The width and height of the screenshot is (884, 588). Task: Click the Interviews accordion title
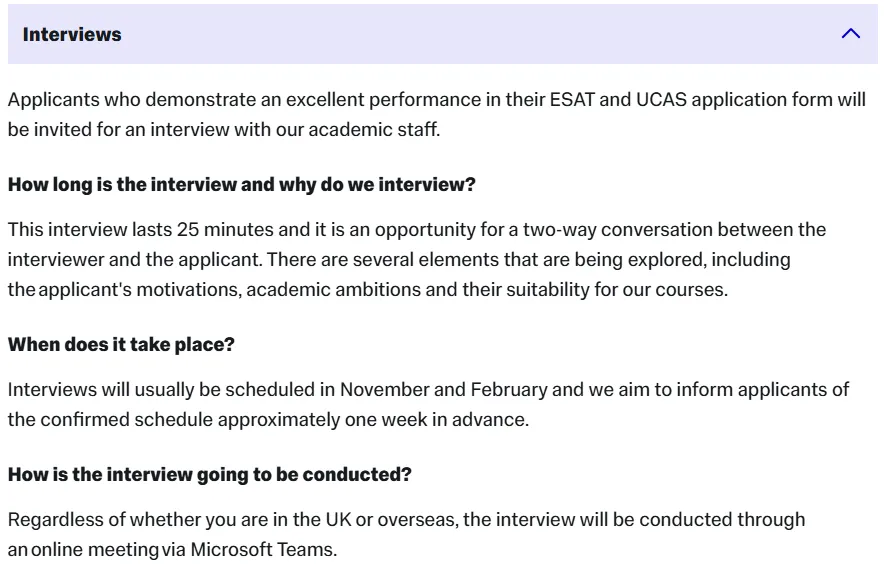click(x=72, y=34)
